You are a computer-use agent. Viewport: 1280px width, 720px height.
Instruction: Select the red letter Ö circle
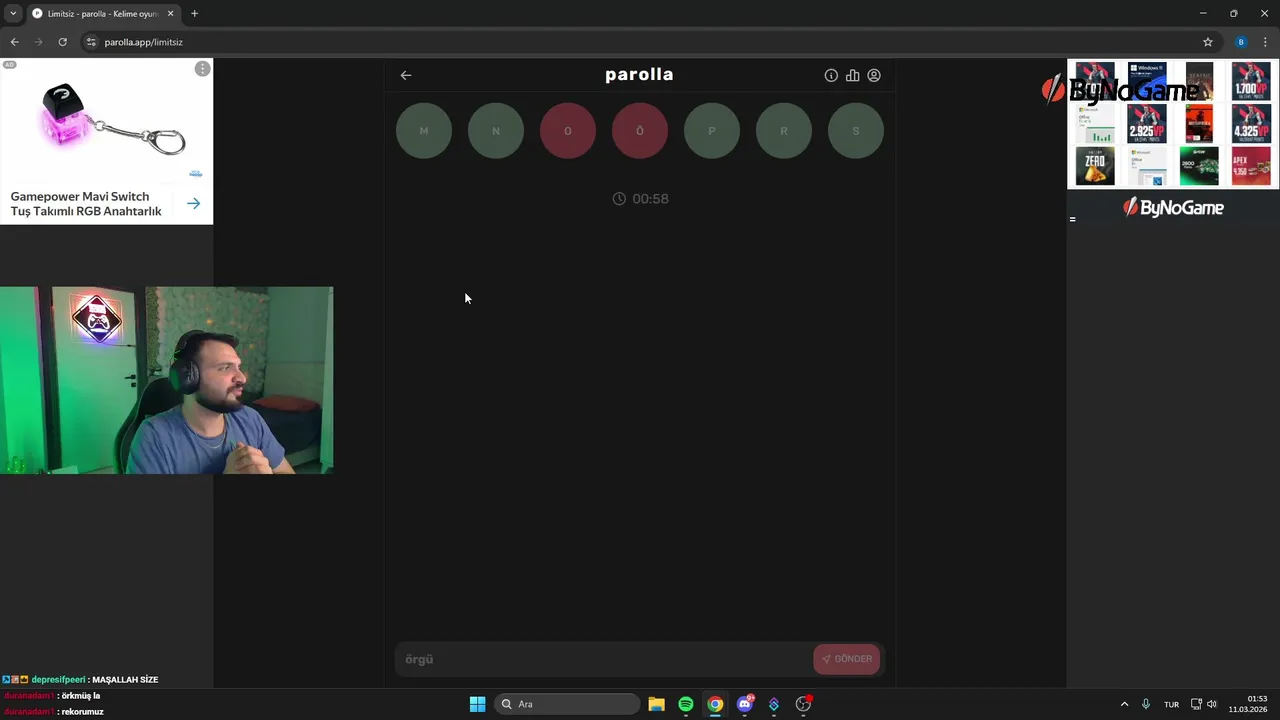pyautogui.click(x=640, y=131)
